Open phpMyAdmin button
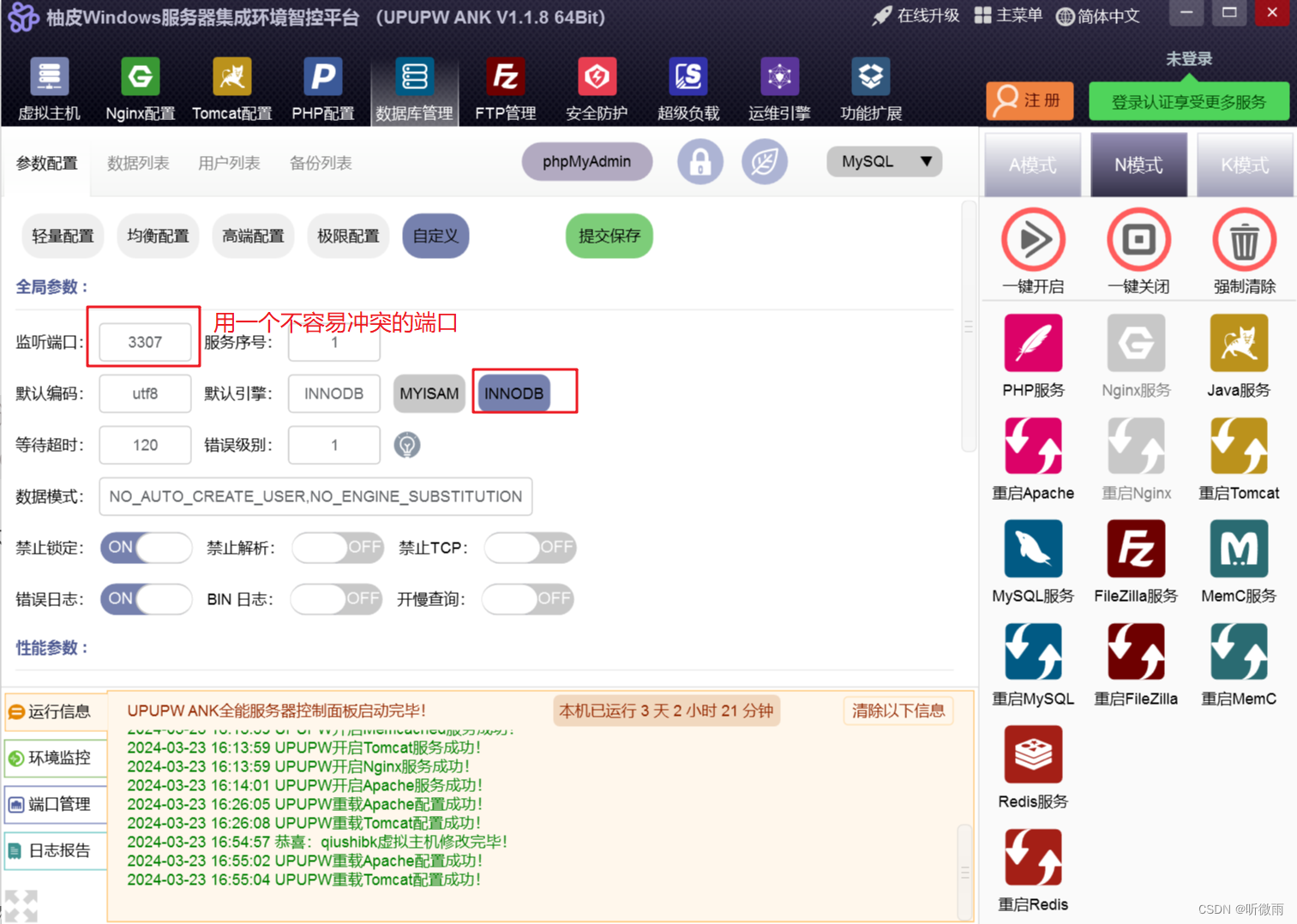Image resolution: width=1297 pixels, height=924 pixels. 586,161
